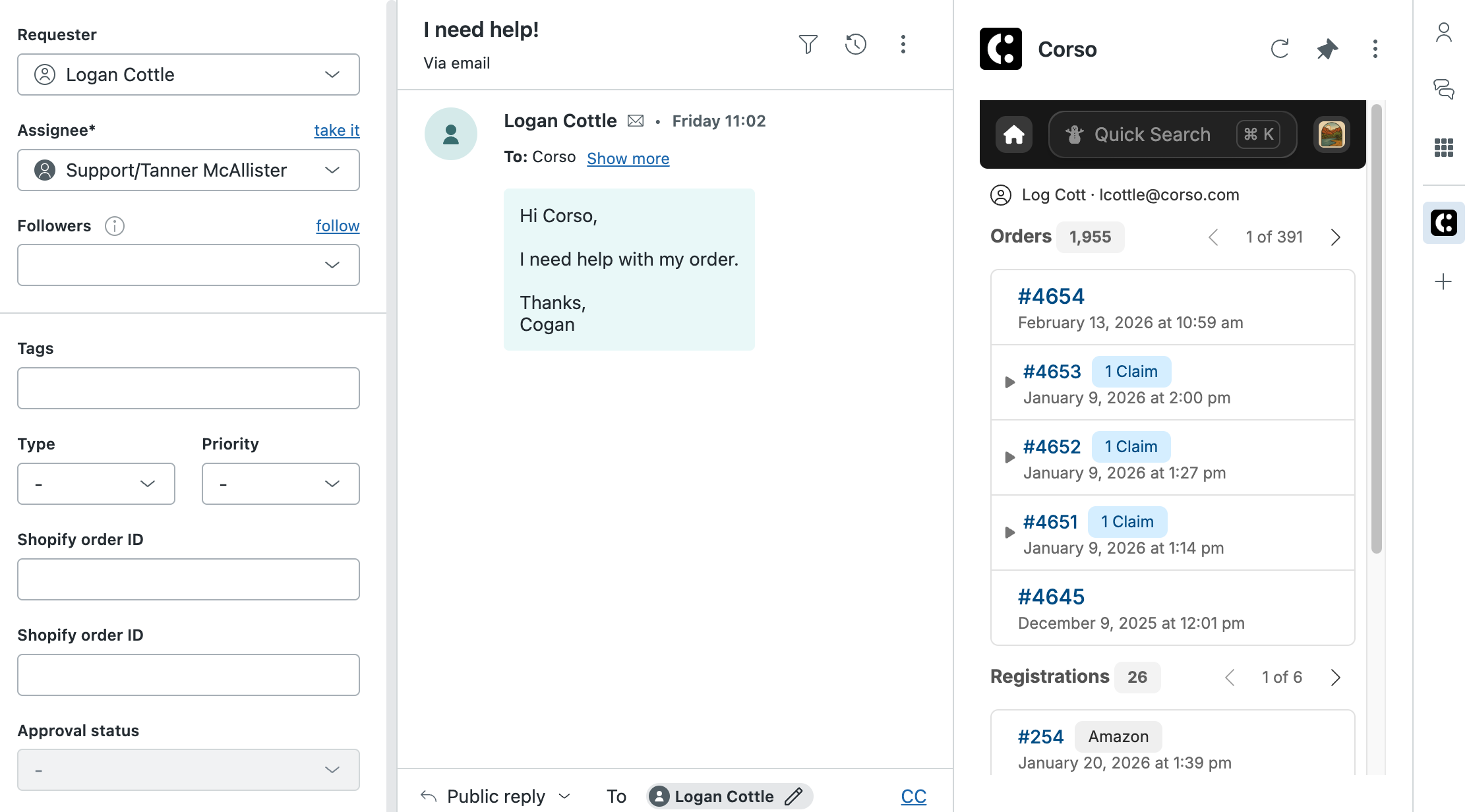Click Show more recipients link
Image resolution: width=1469 pixels, height=812 pixels.
tap(628, 158)
